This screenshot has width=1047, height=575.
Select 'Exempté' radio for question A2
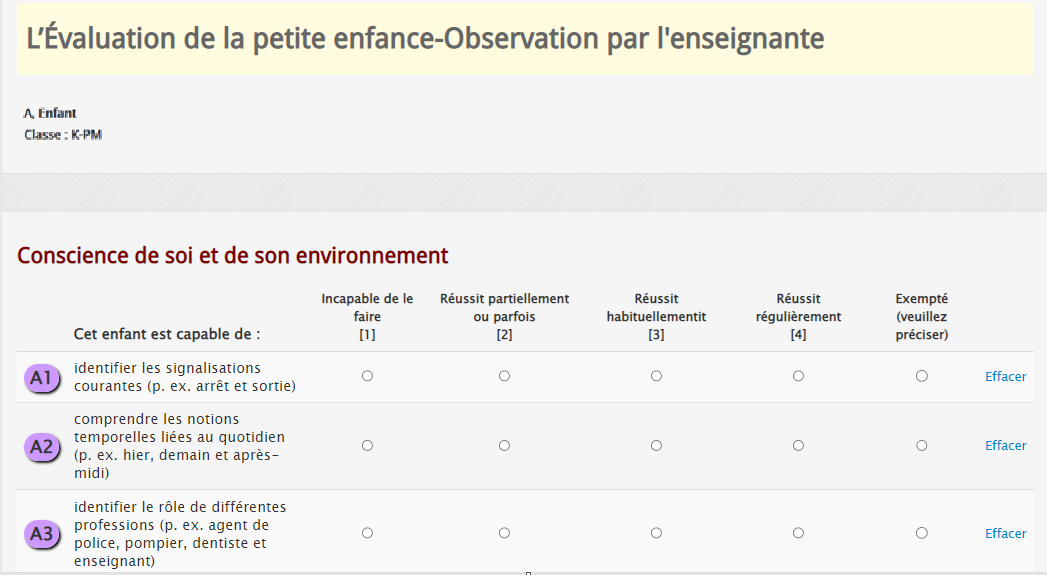tap(921, 445)
